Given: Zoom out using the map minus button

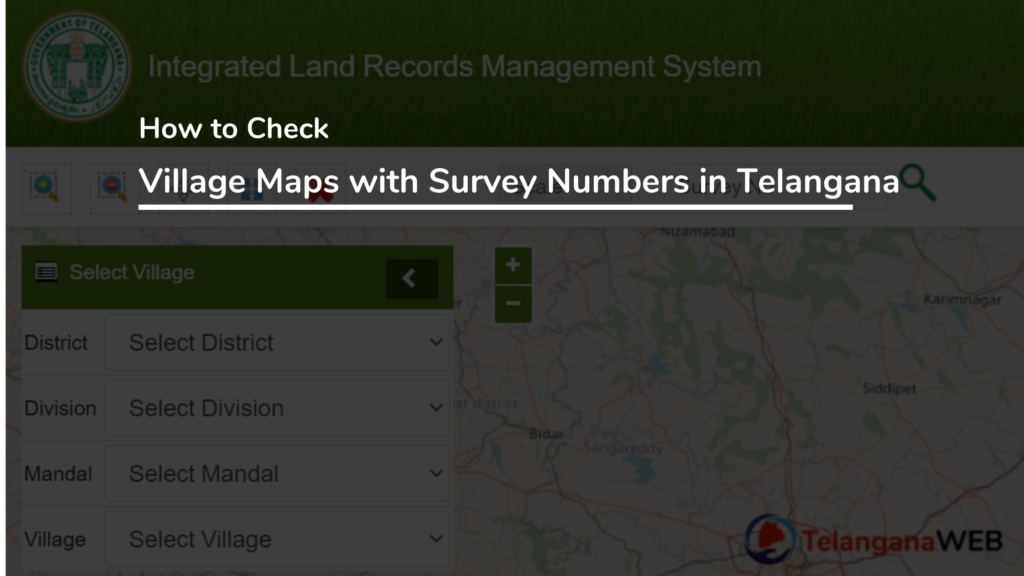Looking at the screenshot, I should click(513, 301).
